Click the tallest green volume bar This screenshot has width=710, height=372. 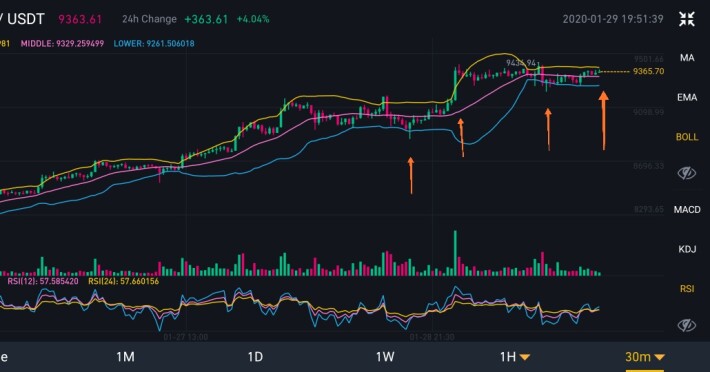tap(455, 253)
